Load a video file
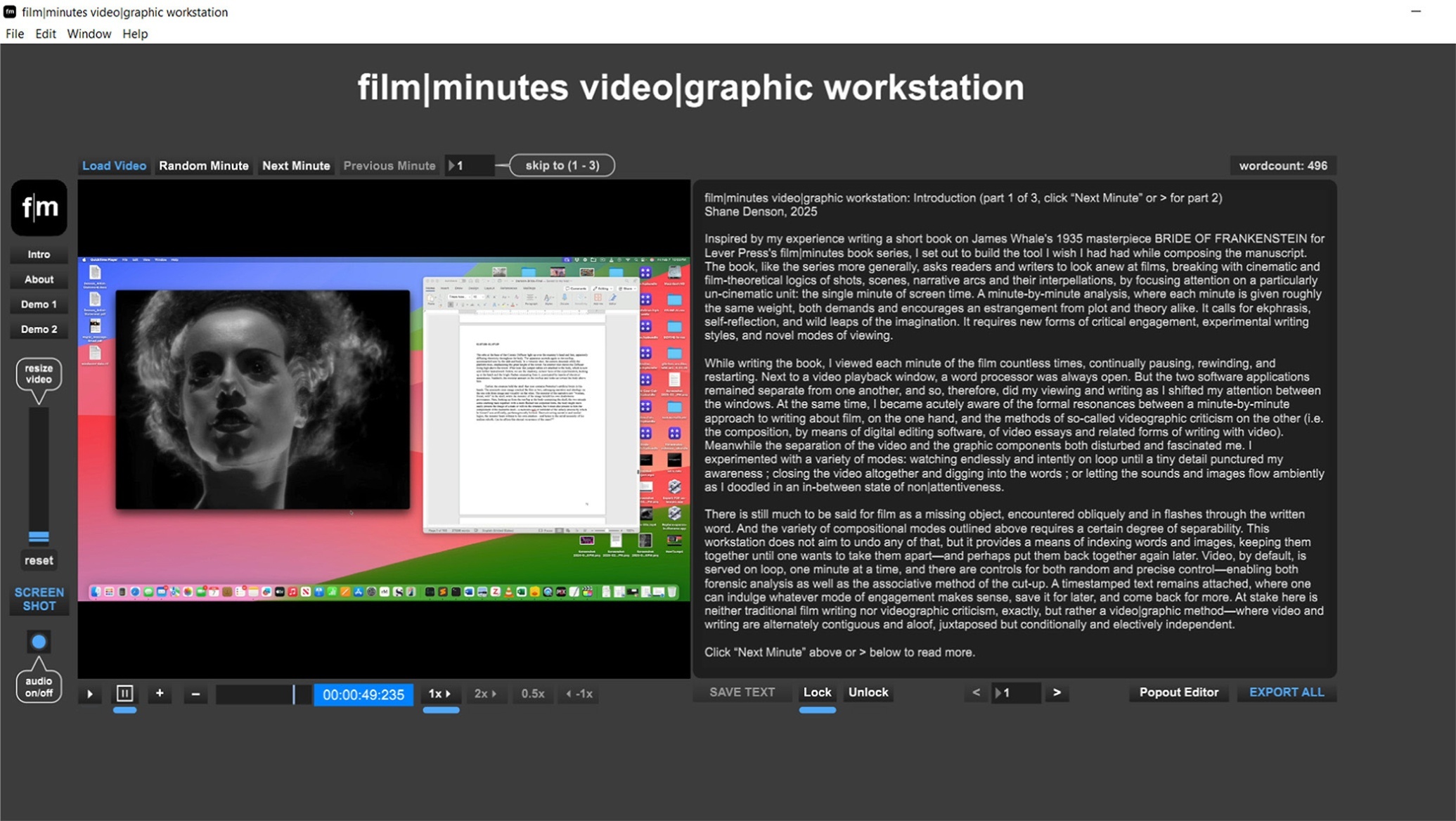The width and height of the screenshot is (1456, 821). pyautogui.click(x=114, y=166)
